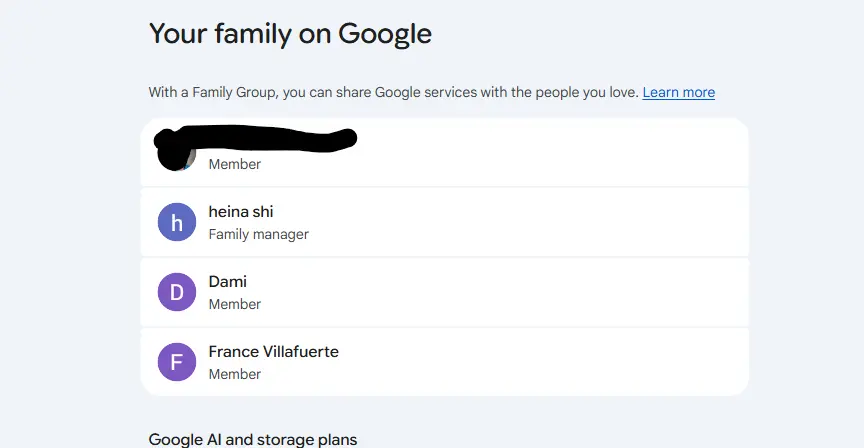This screenshot has height=448, width=864.
Task: Open the heina shi family member name
Action: point(241,212)
